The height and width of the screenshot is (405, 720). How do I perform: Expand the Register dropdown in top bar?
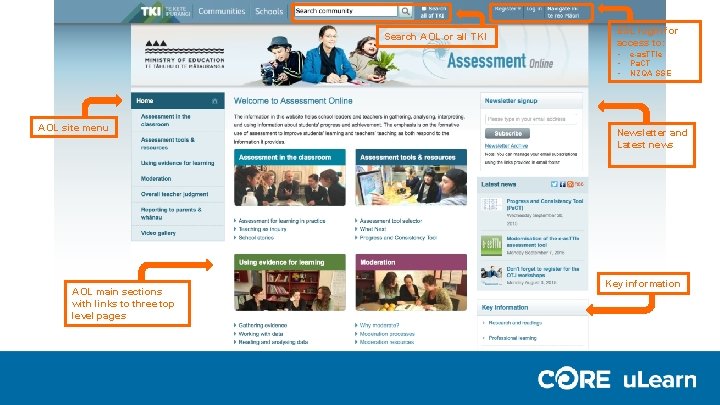(x=508, y=9)
